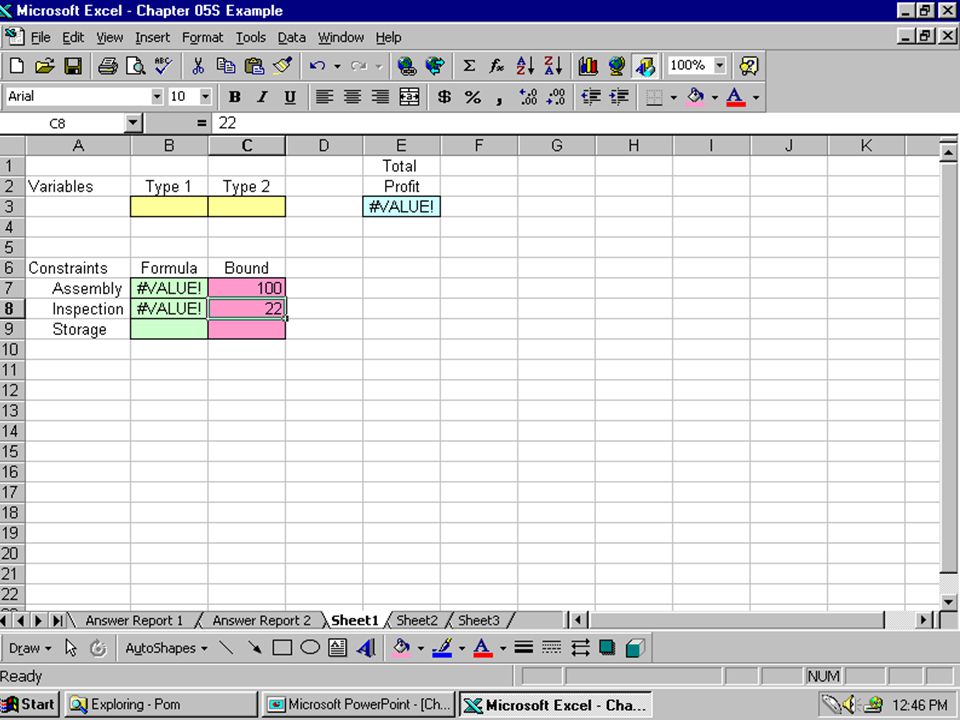Viewport: 960px width, 720px height.
Task: Toggle Italic formatting
Action: (262, 97)
